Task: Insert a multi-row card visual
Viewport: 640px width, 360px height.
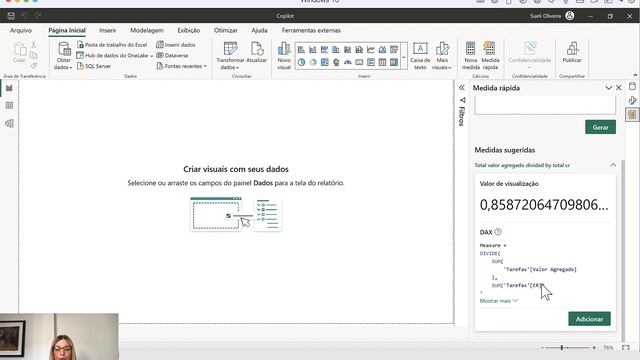Action: (x=371, y=62)
